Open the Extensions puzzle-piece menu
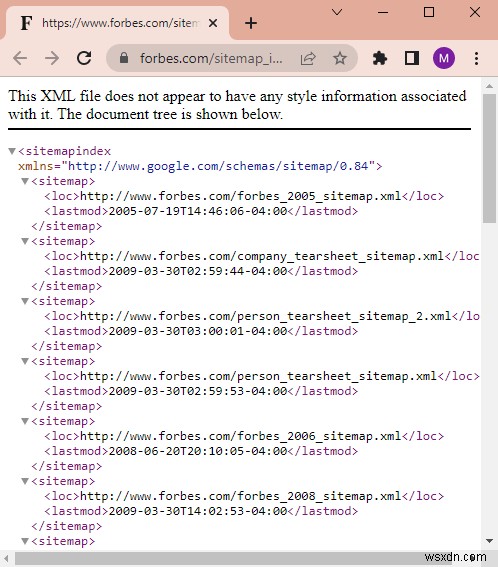 tap(380, 58)
